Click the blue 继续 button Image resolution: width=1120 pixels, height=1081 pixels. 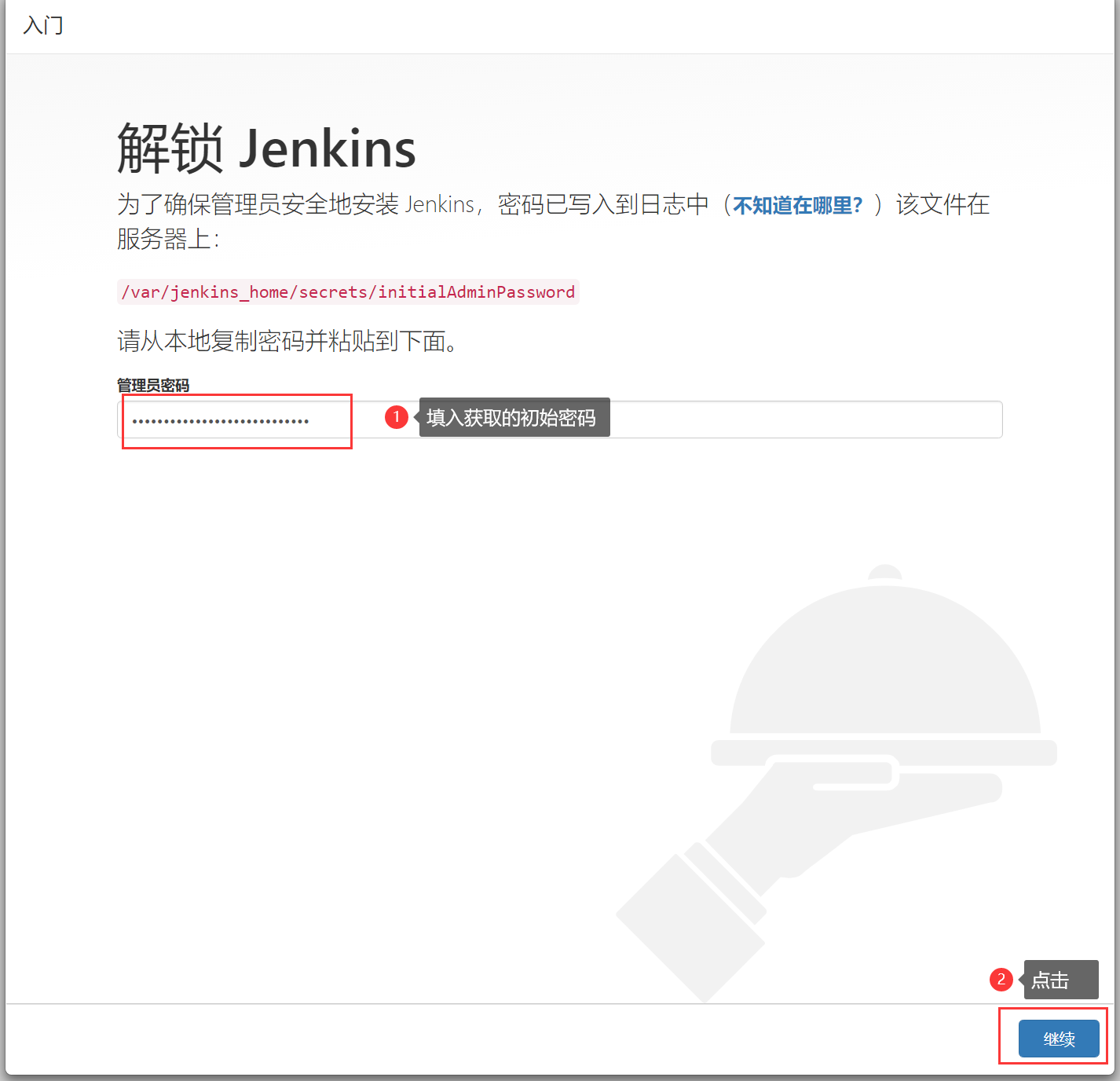[1059, 1039]
